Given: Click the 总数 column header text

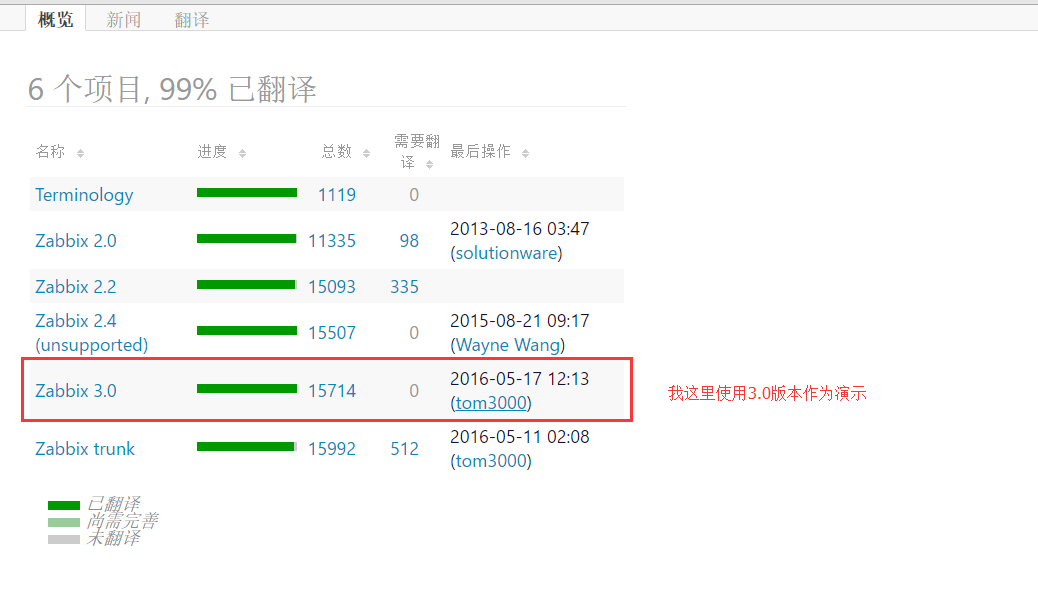Looking at the screenshot, I should (336, 152).
